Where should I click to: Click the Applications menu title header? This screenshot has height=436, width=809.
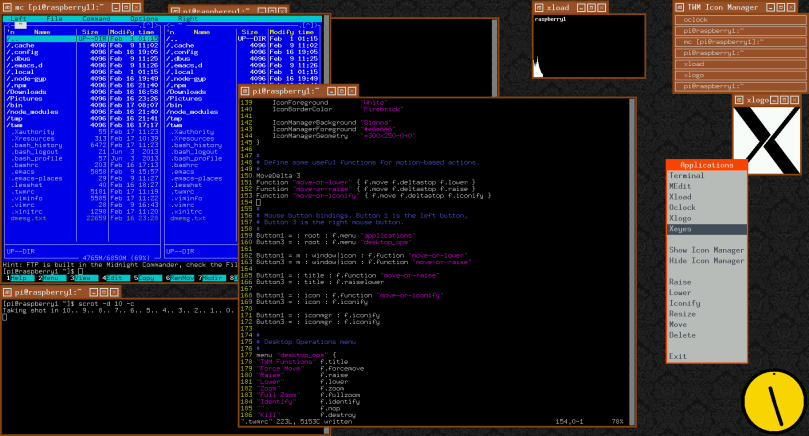click(x=706, y=165)
